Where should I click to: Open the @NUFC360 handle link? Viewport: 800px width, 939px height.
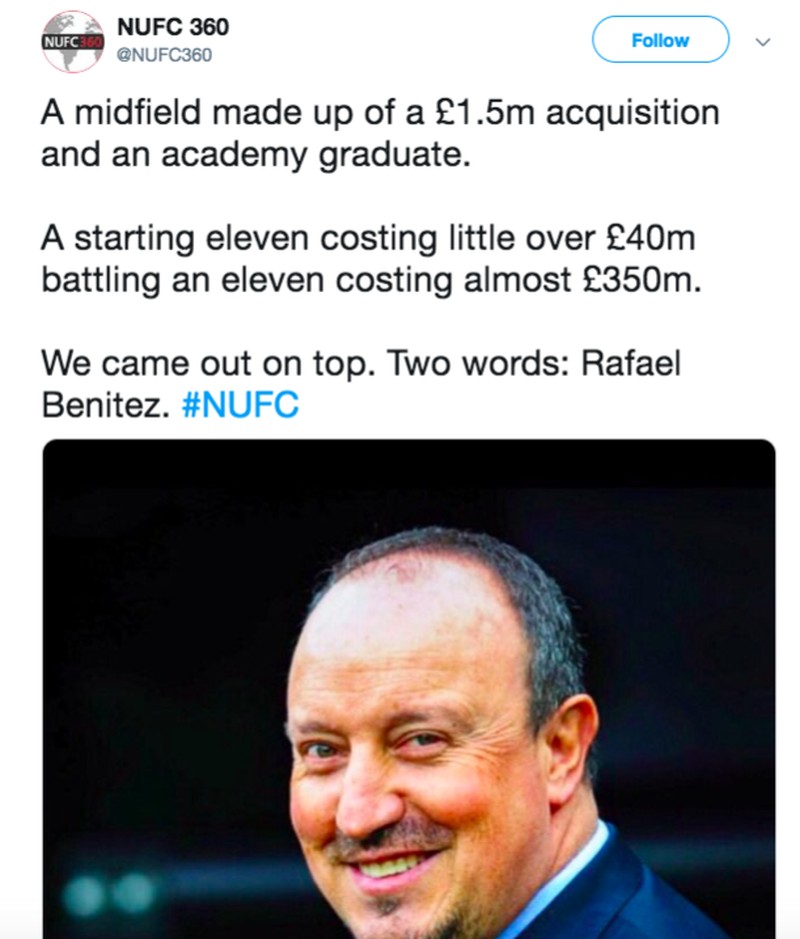[x=165, y=56]
